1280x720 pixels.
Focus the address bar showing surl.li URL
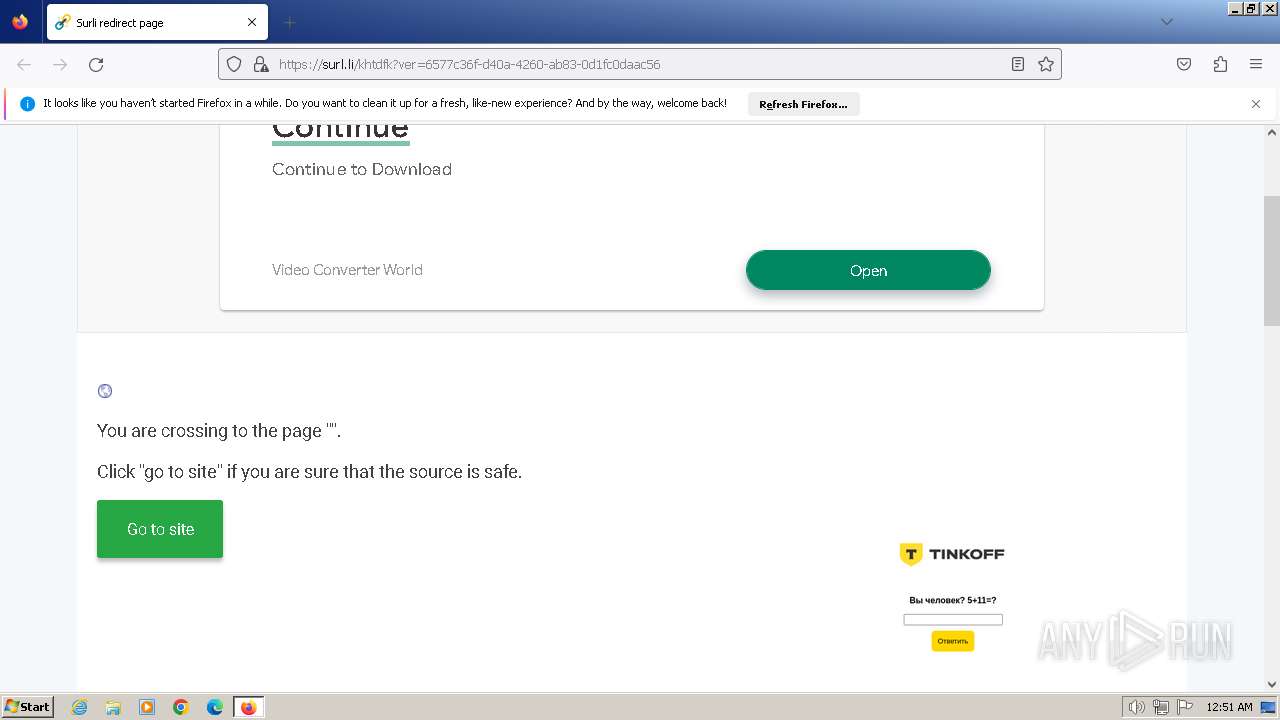(640, 64)
